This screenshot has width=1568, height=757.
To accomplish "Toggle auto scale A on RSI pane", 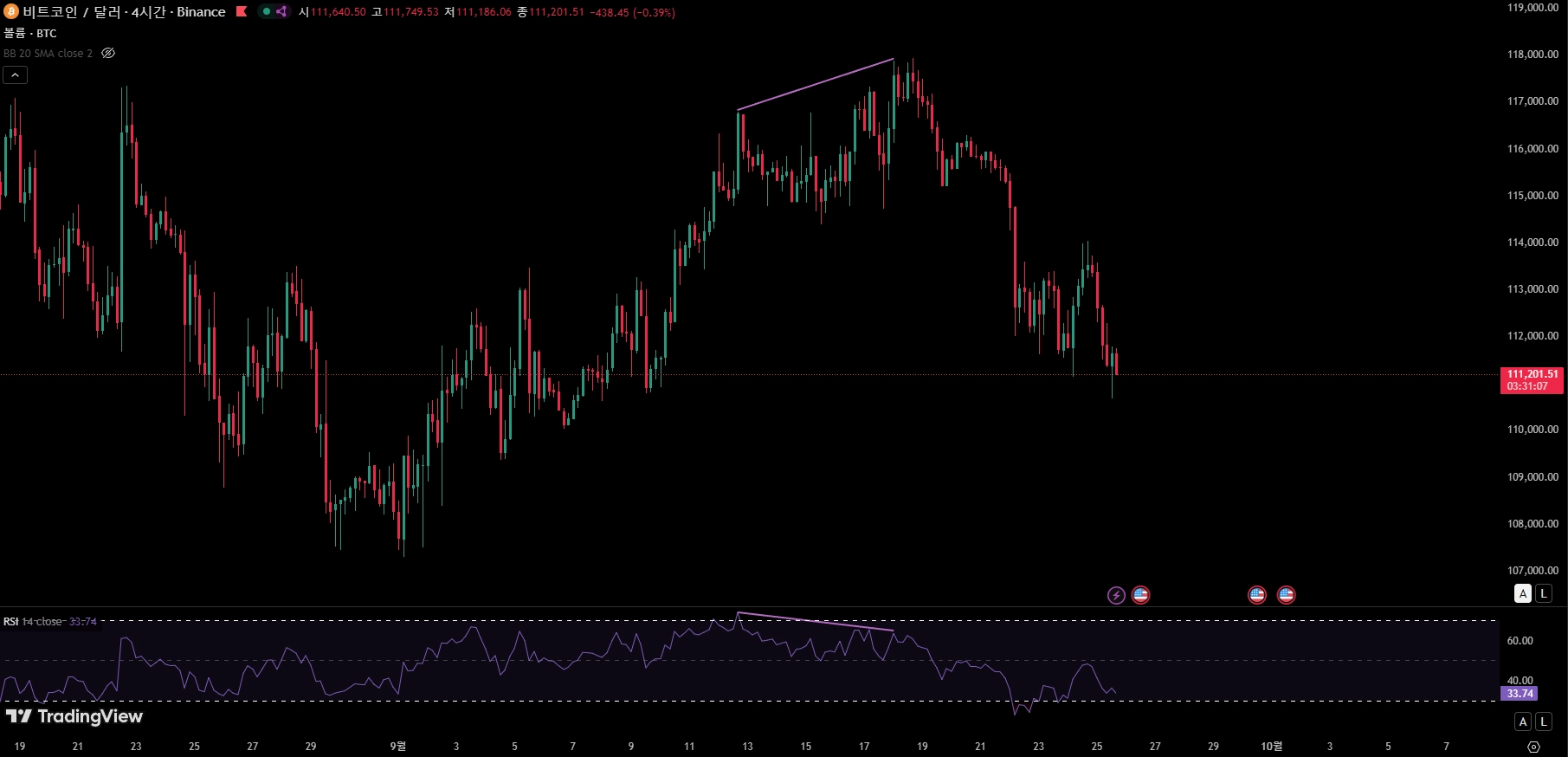I will (1523, 721).
